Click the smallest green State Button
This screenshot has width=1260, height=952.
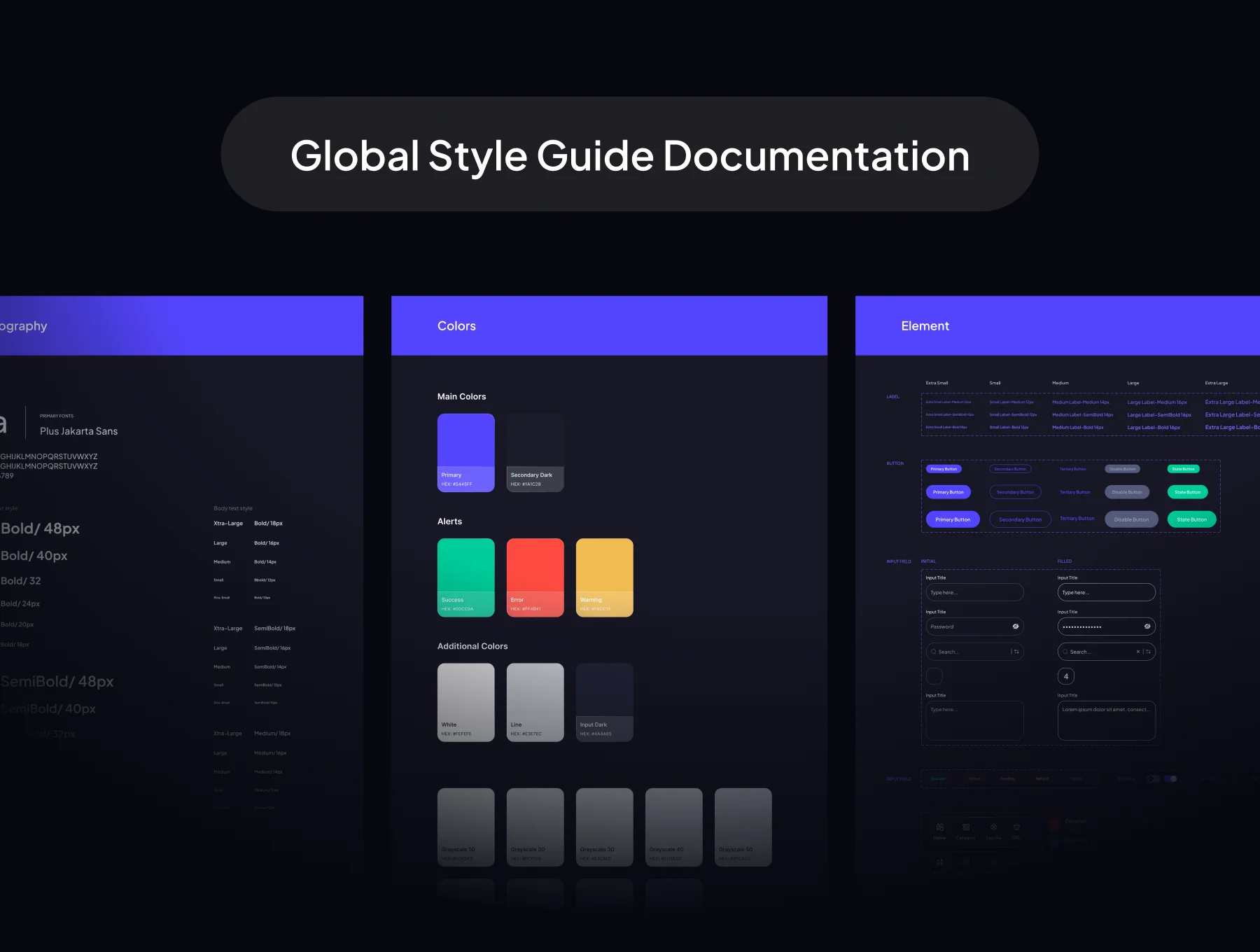tap(1184, 469)
